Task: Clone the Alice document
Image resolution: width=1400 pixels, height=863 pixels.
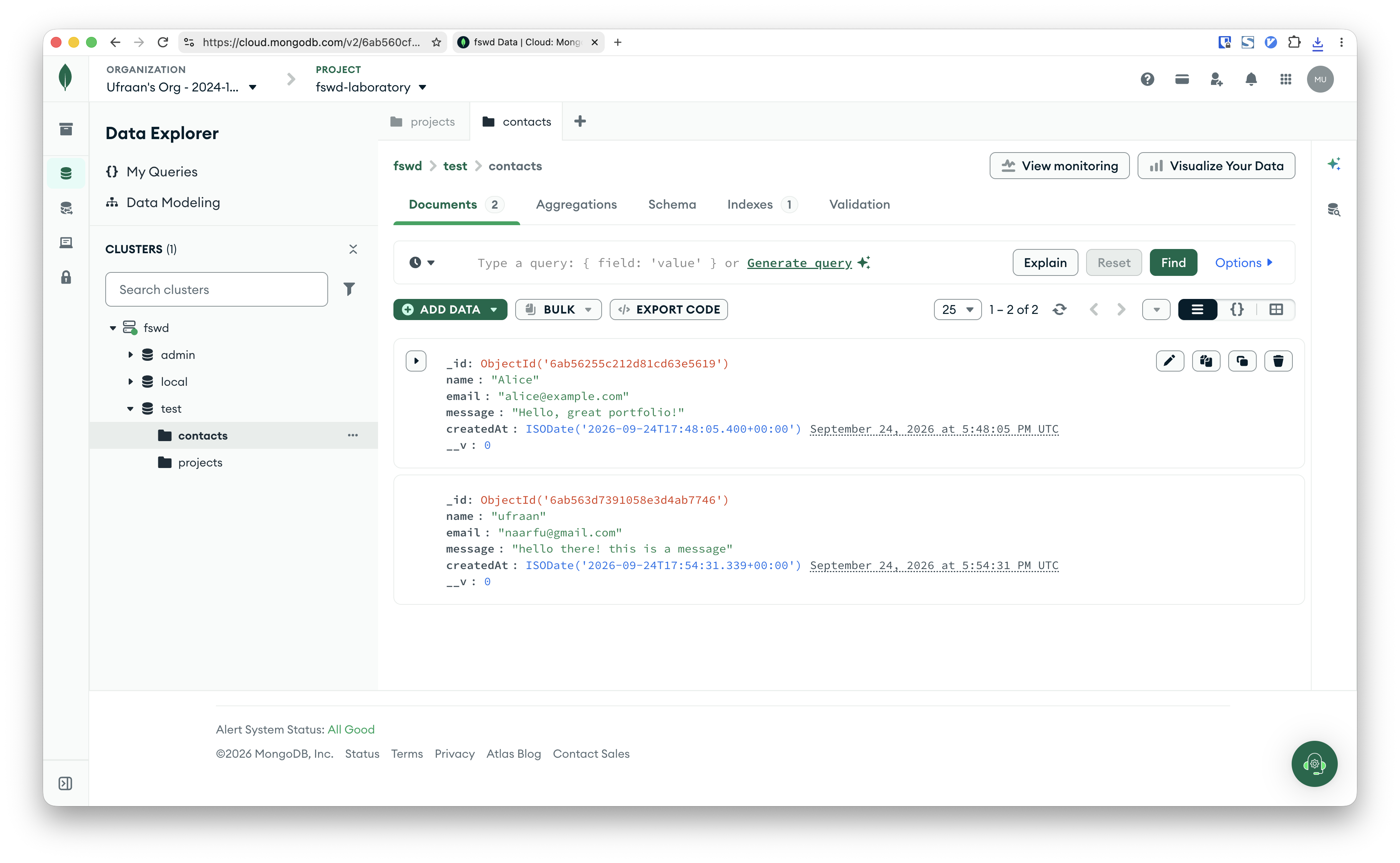Action: 1242,361
